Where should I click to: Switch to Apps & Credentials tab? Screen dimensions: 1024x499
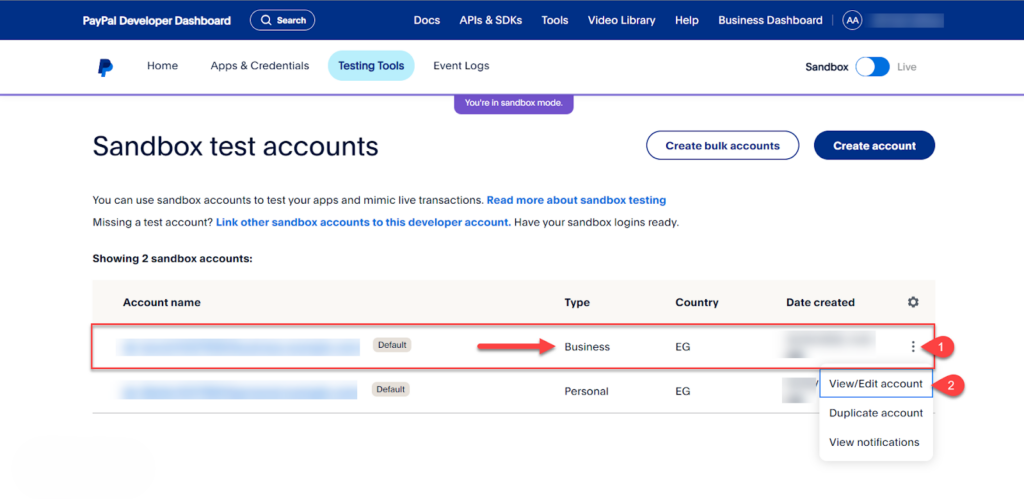click(x=259, y=66)
